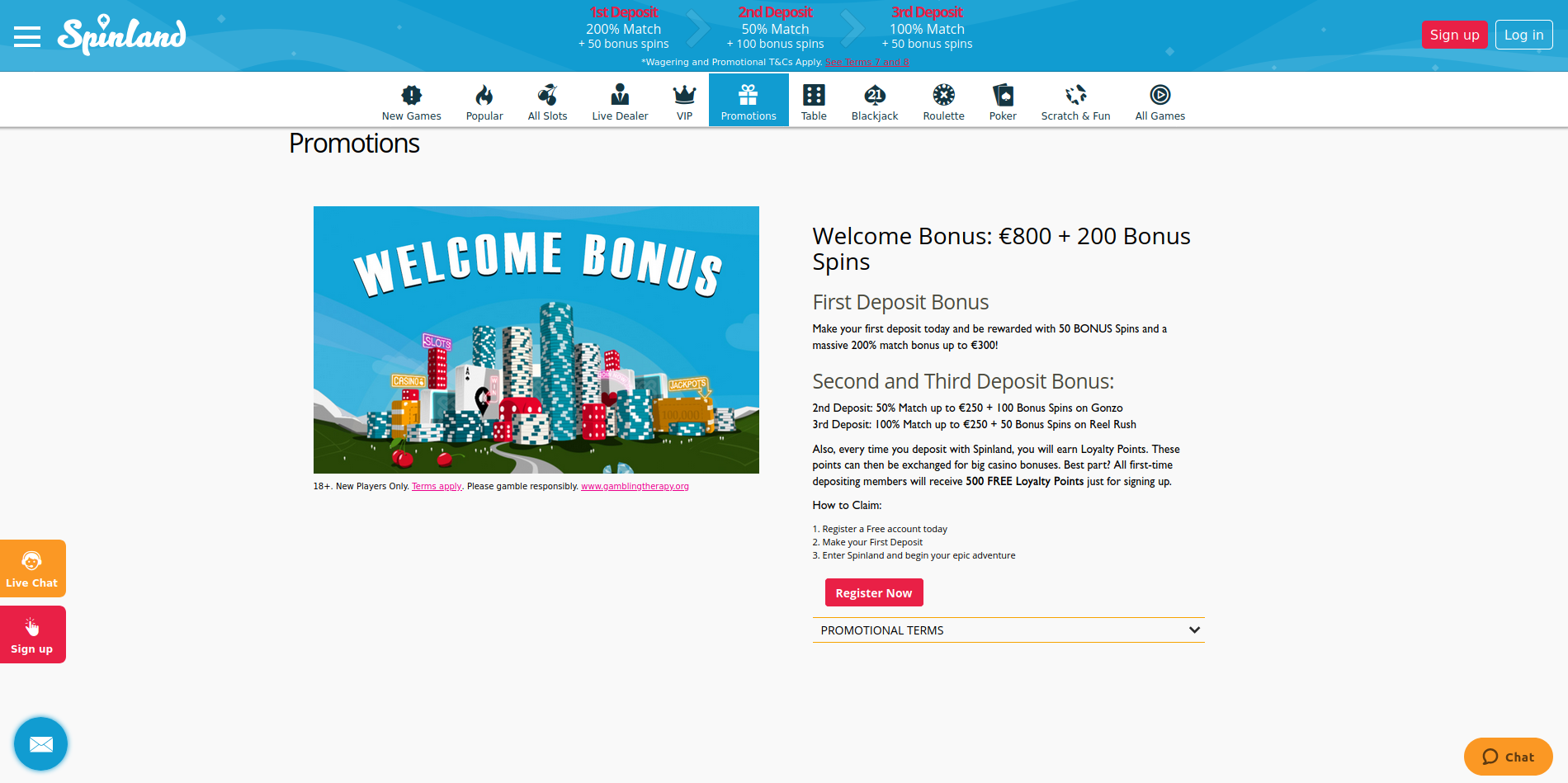Click the Register Now button
The image size is (1568, 783).
873,592
